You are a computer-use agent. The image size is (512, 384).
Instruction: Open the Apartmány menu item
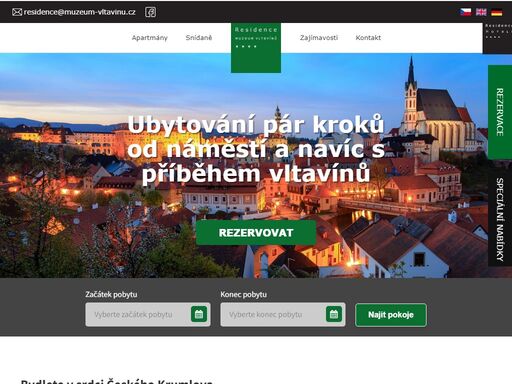pyautogui.click(x=150, y=38)
